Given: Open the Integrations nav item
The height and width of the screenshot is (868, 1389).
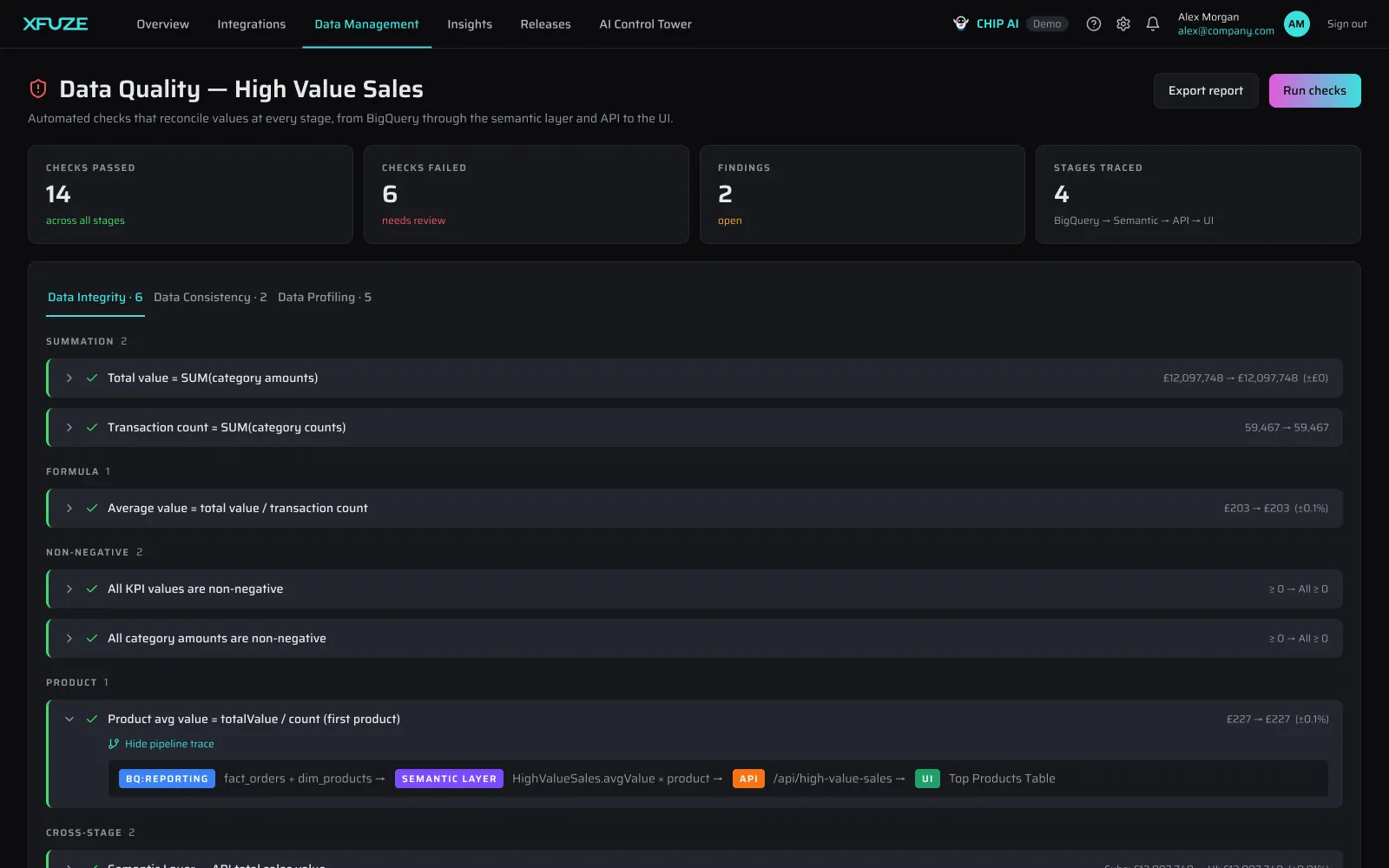Looking at the screenshot, I should (x=252, y=24).
